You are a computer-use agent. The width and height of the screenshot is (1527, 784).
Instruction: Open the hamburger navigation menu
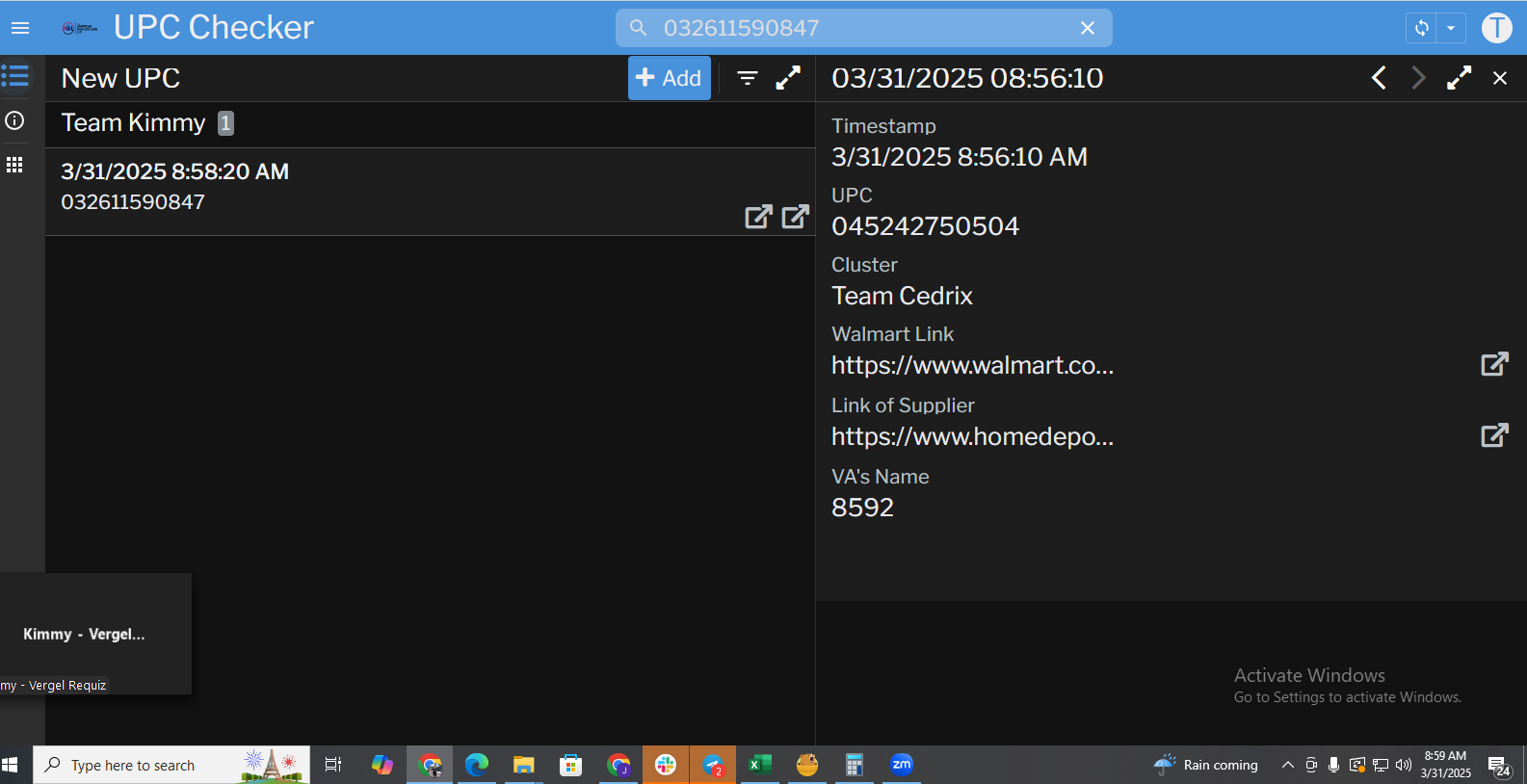click(20, 28)
